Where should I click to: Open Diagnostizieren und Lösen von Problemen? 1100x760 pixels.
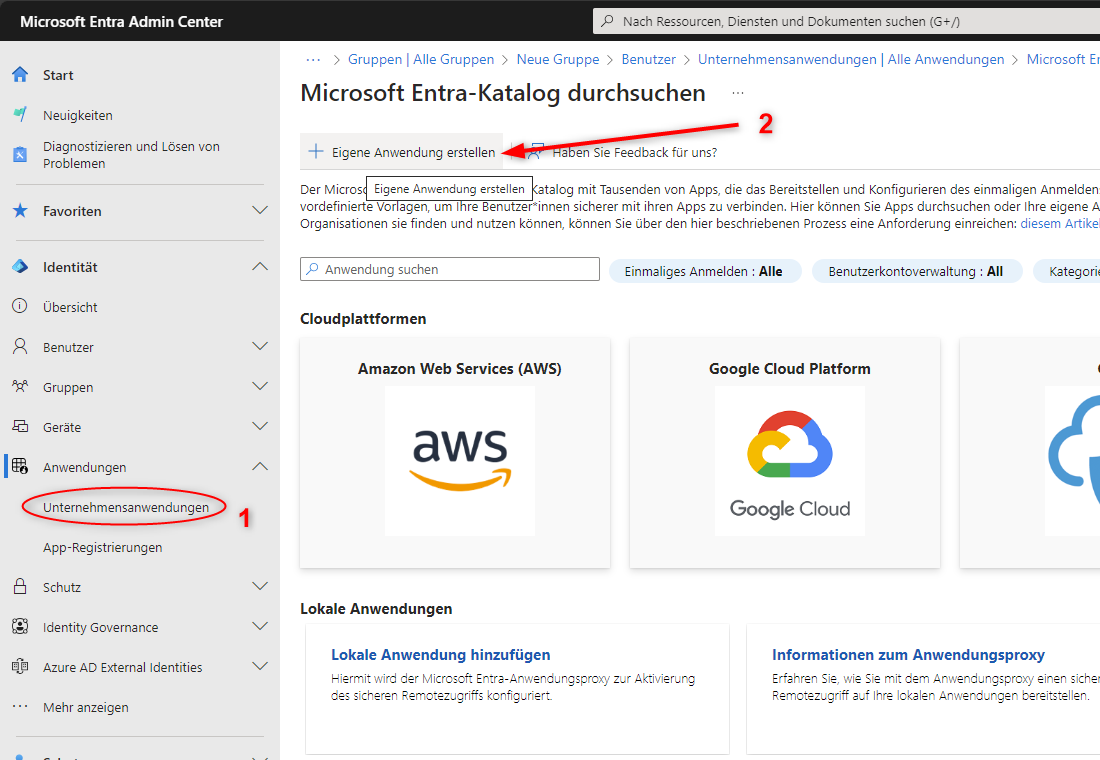coord(131,154)
